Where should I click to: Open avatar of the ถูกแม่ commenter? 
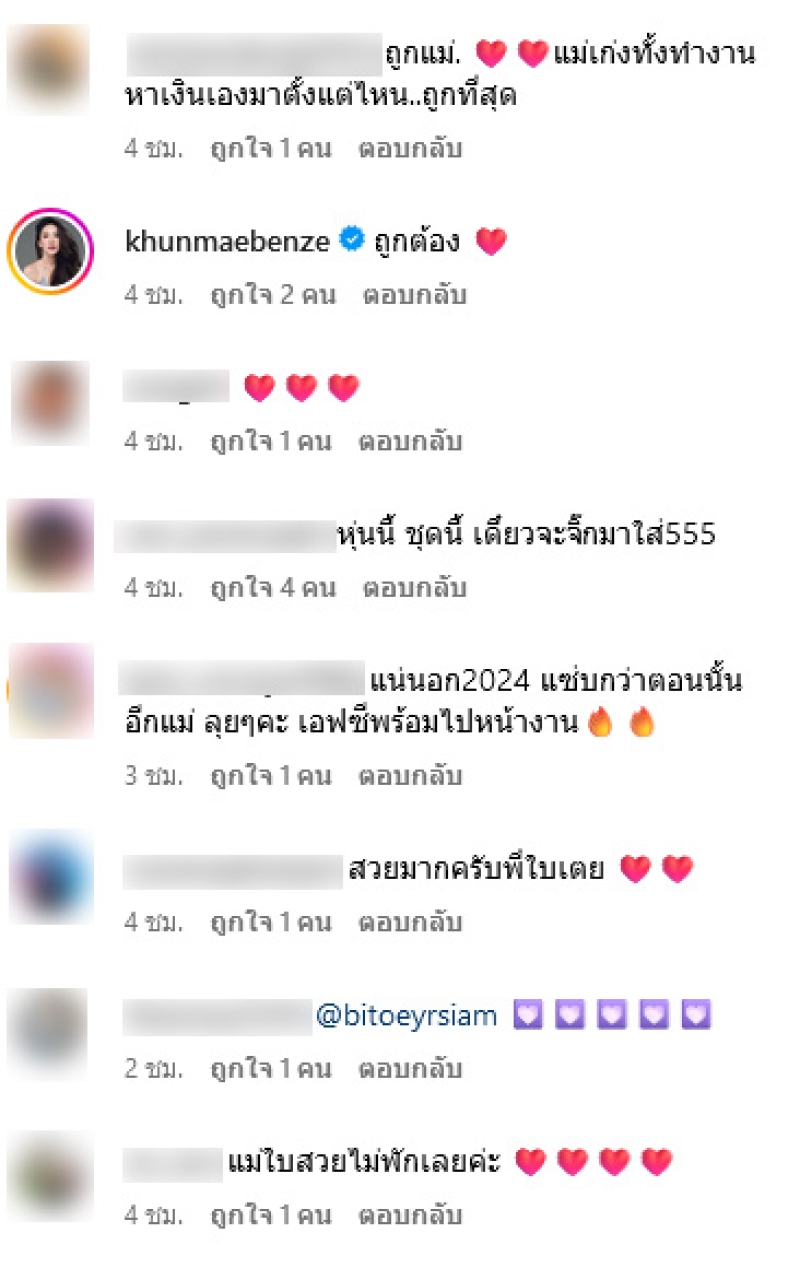51,70
